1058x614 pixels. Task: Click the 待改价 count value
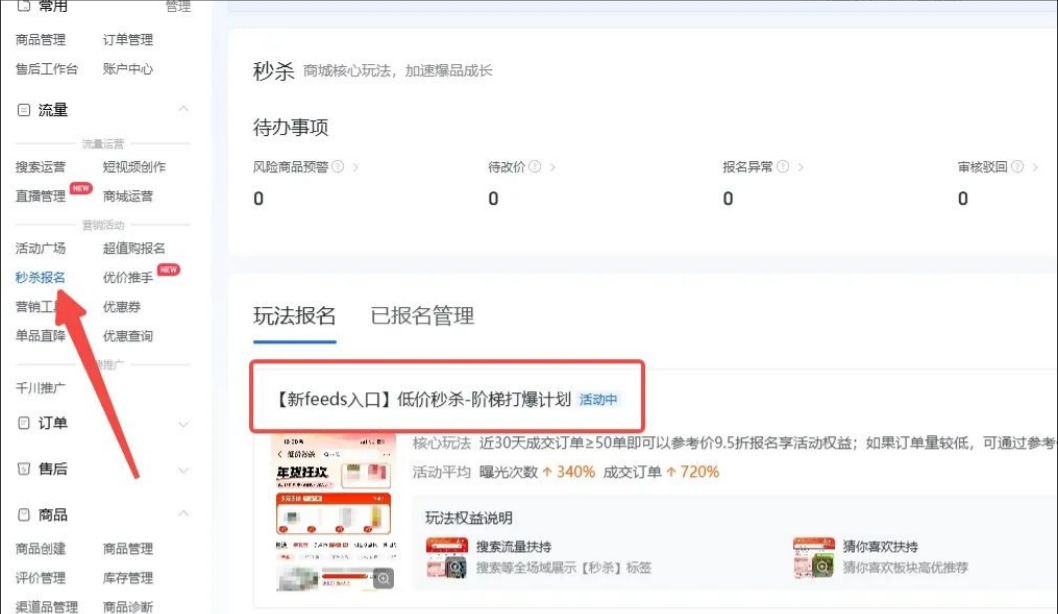[x=493, y=198]
